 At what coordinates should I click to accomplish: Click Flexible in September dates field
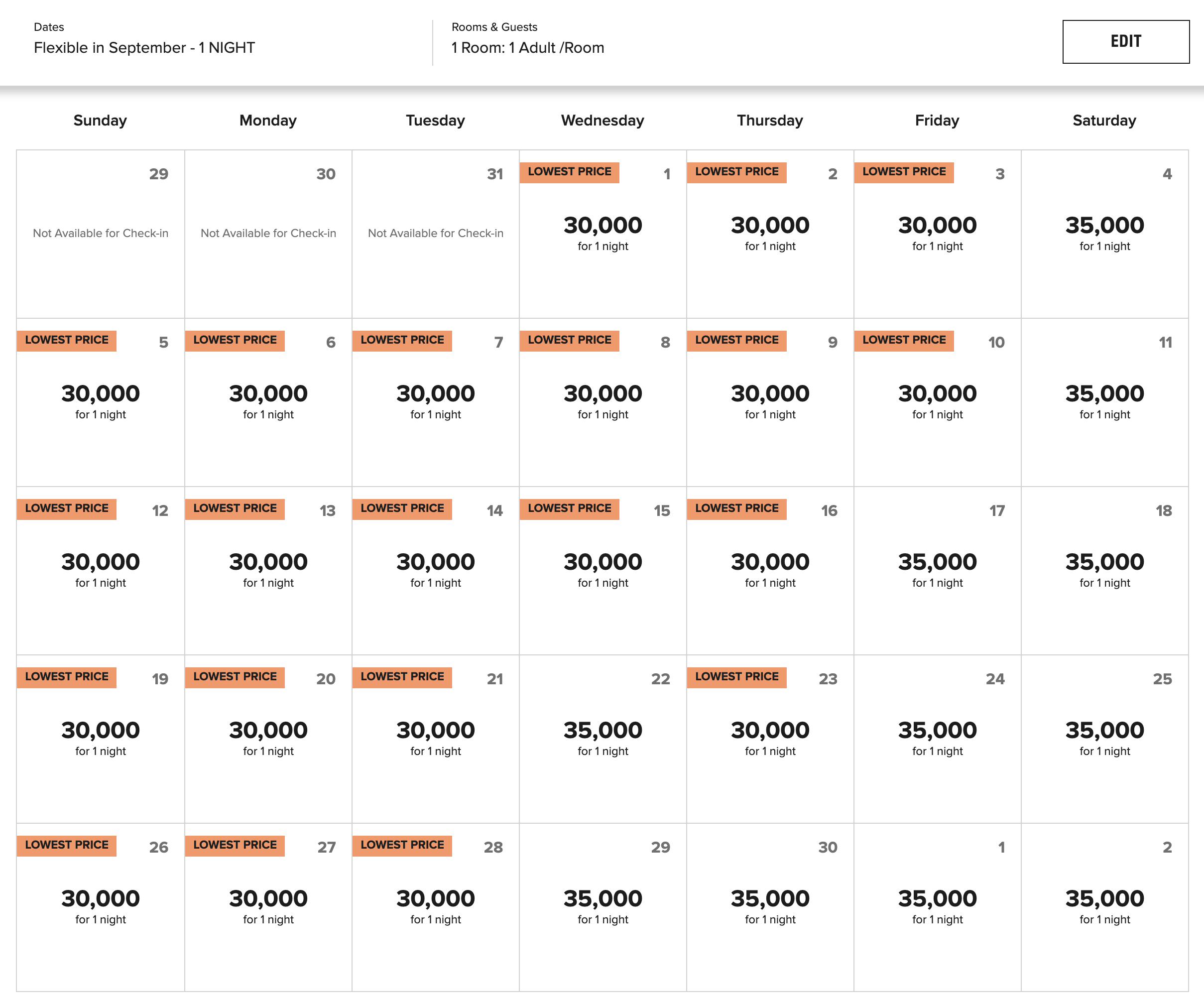point(144,48)
